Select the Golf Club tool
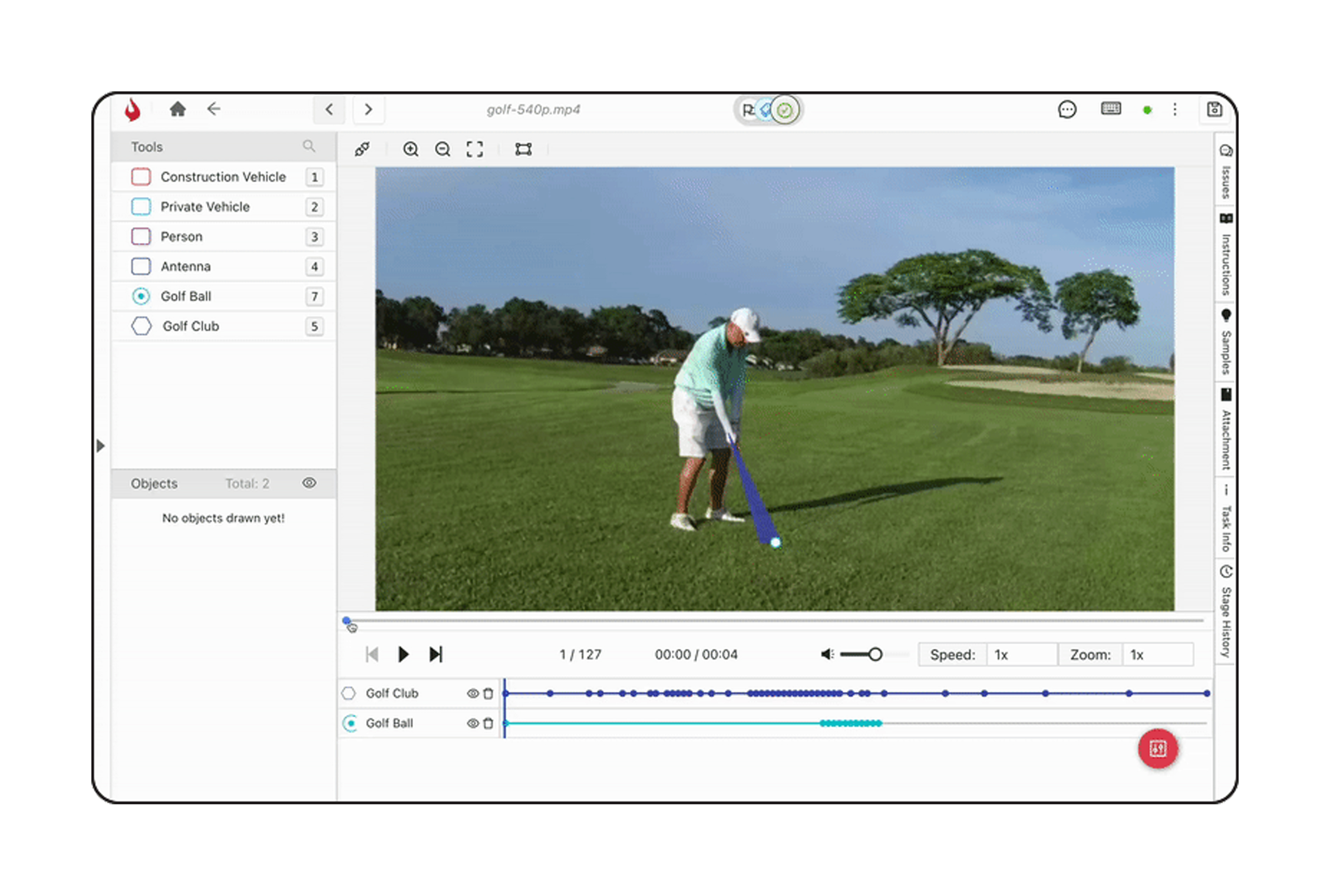This screenshot has width=1330, height=896. 190,326
